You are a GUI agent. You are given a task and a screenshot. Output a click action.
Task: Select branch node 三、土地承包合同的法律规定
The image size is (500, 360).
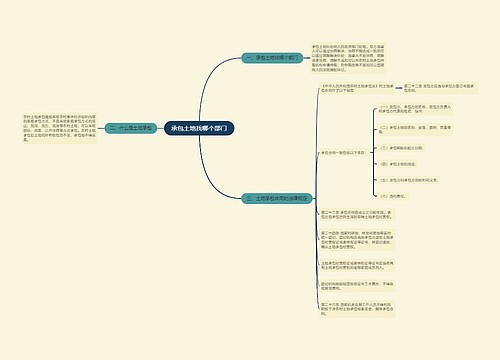(277, 199)
